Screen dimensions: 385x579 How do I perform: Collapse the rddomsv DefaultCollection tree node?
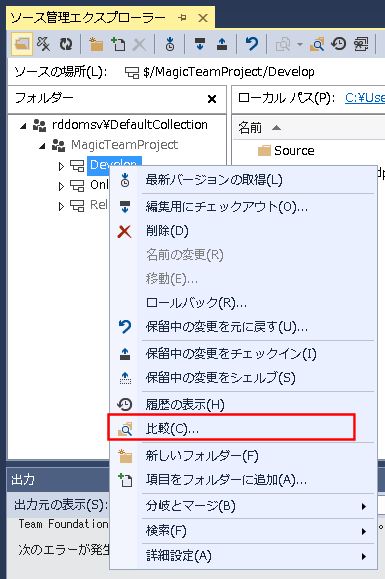point(23,126)
